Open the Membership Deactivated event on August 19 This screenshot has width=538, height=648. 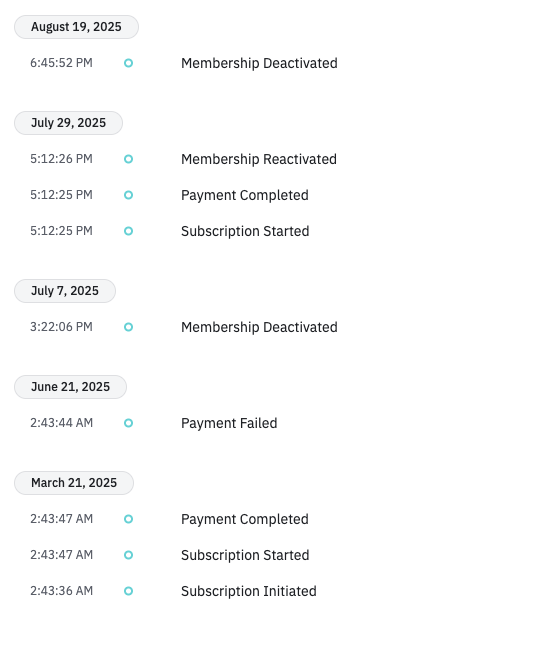tap(259, 63)
